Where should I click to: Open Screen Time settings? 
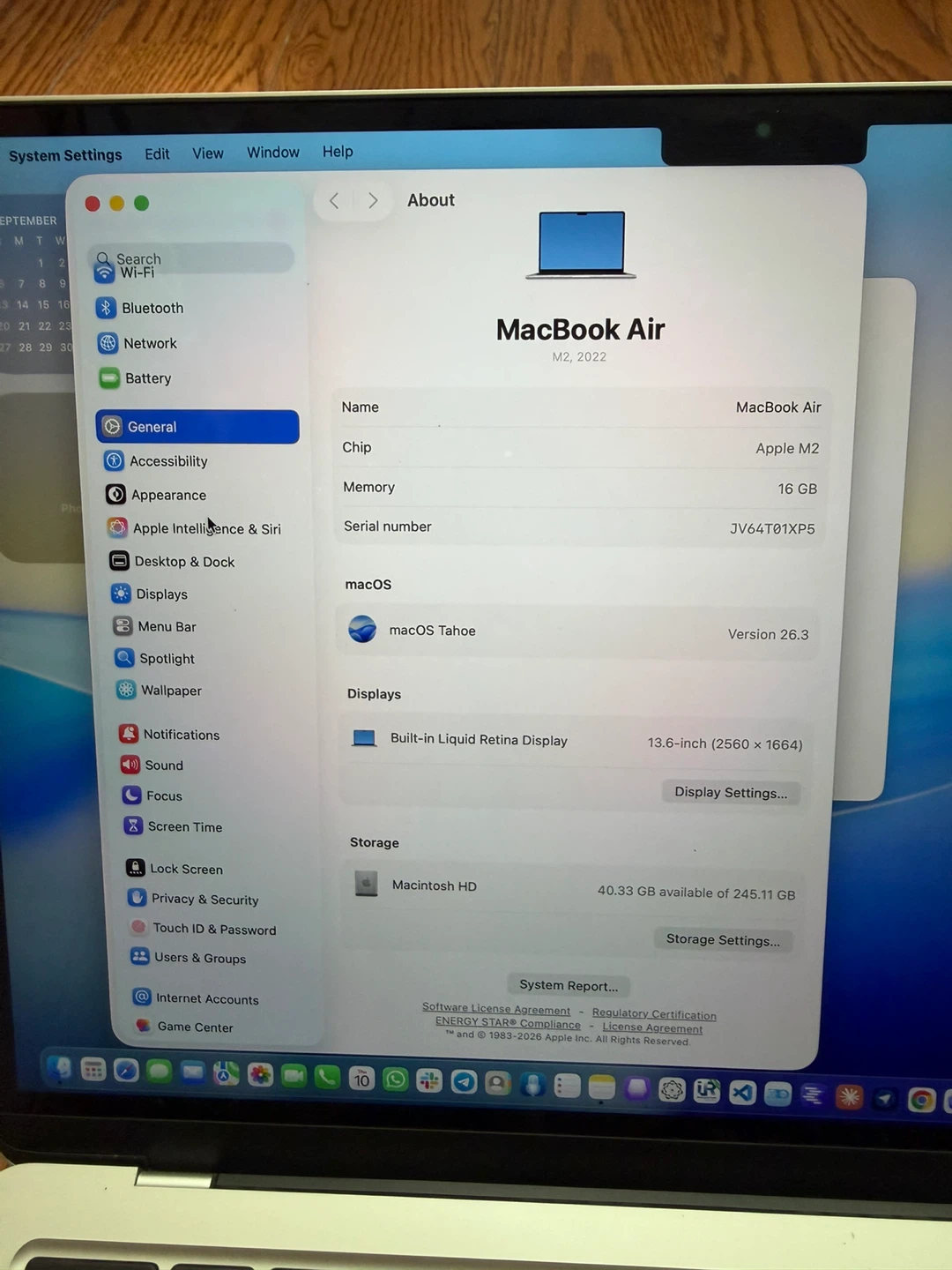(x=174, y=826)
